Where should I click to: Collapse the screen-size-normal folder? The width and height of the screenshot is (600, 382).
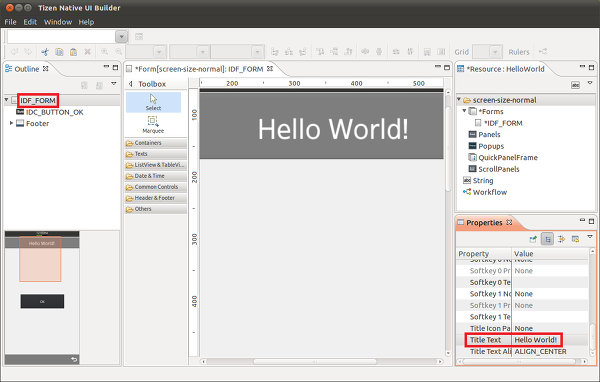459,100
